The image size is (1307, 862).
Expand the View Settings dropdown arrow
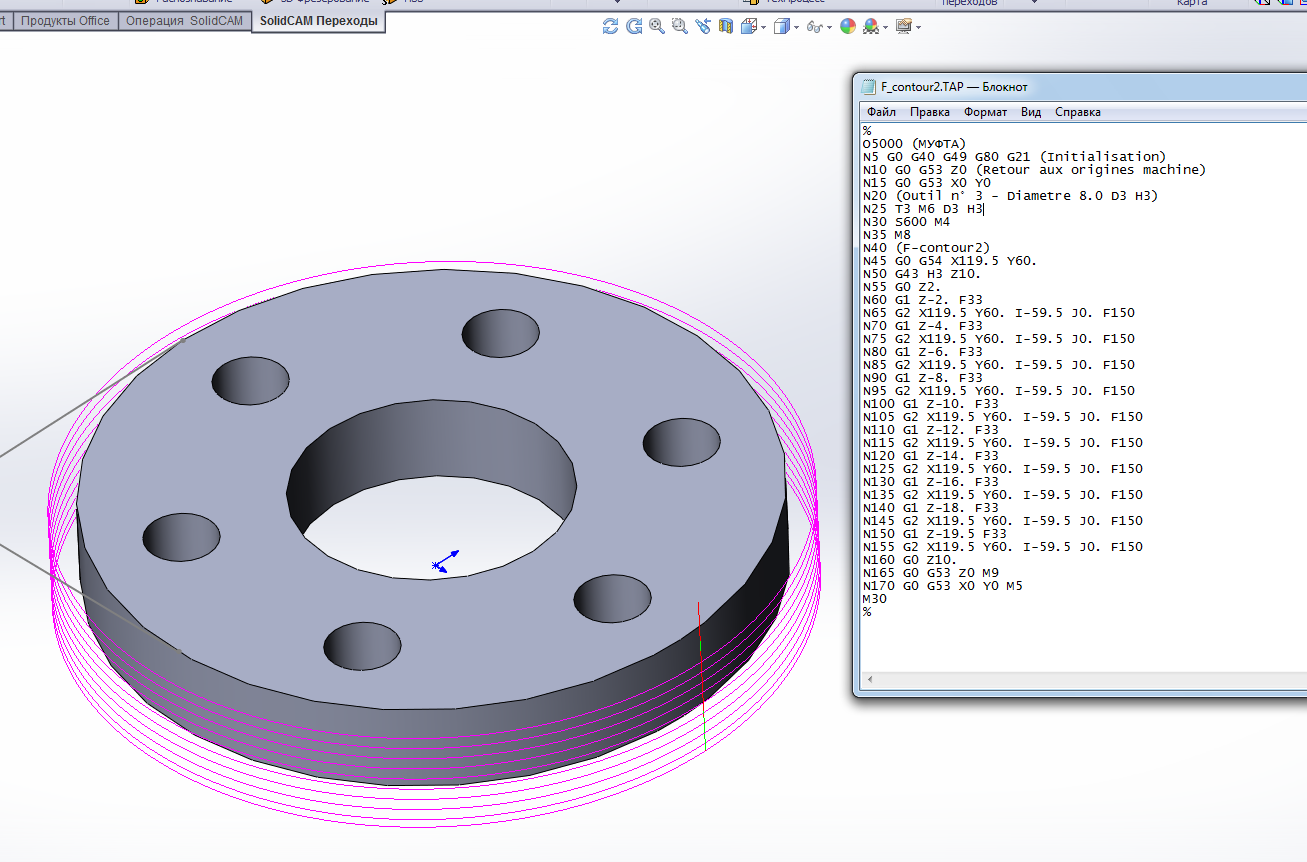pos(919,28)
